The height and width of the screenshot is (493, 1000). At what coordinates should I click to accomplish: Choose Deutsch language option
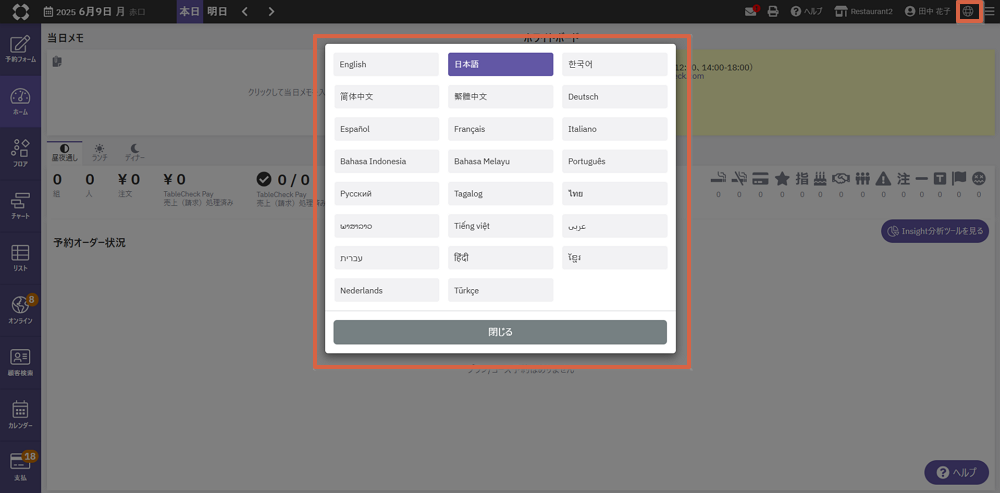[x=615, y=97]
